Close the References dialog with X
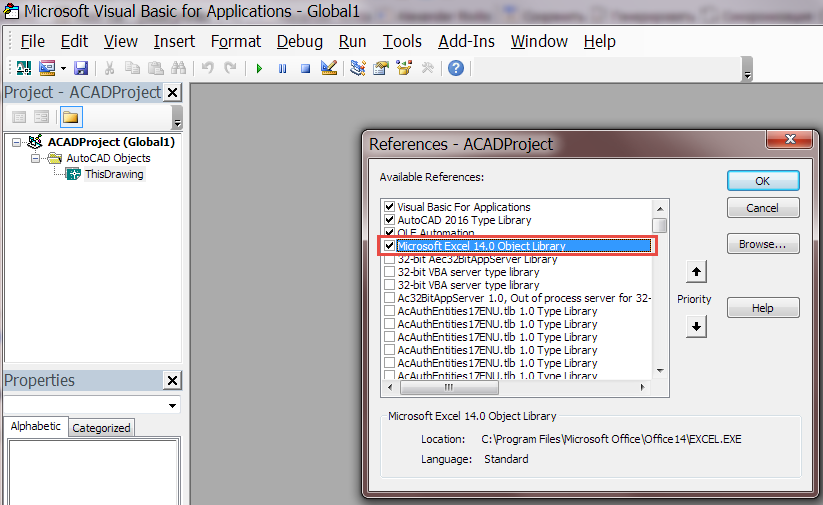Viewport: 823px width, 505px height. click(790, 139)
